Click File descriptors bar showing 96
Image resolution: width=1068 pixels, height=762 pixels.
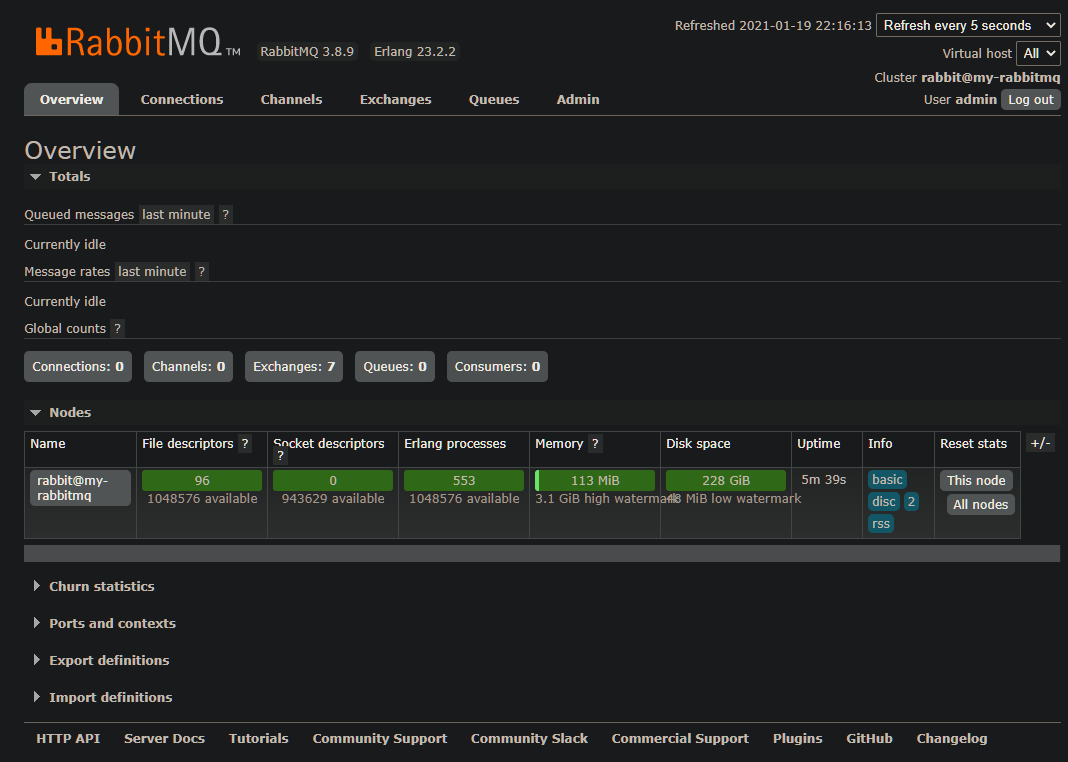[x=202, y=481]
